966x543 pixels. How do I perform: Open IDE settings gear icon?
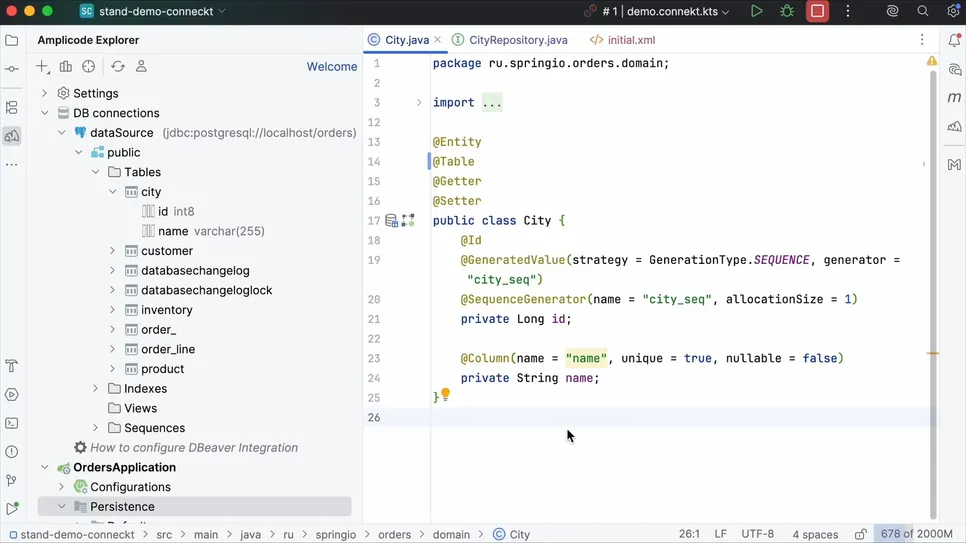(952, 12)
